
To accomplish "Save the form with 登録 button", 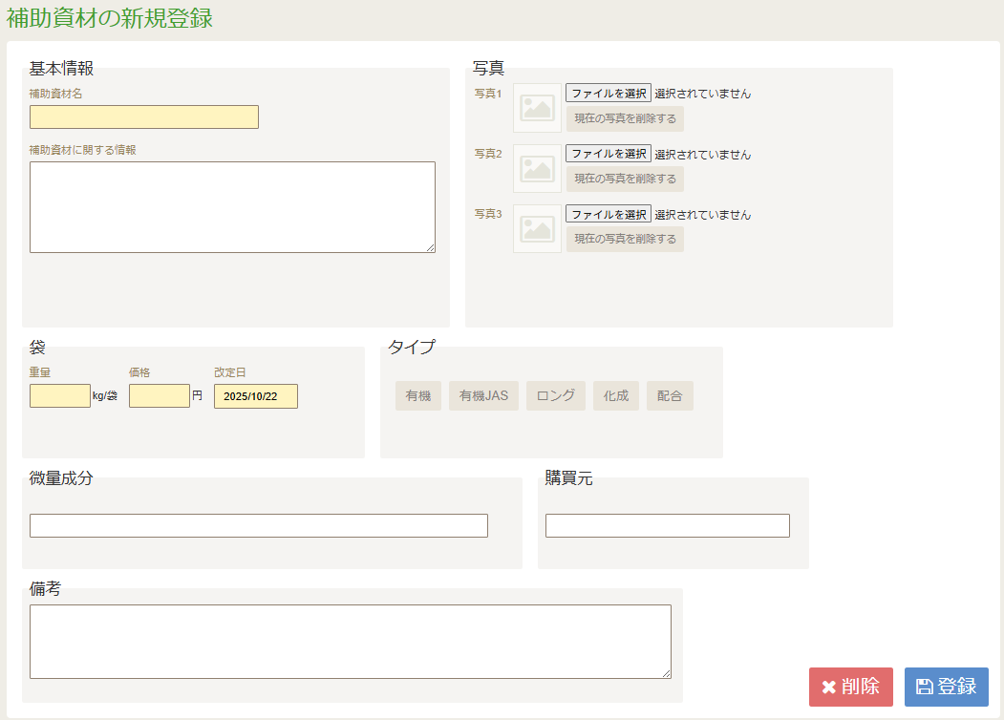I will pos(946,687).
